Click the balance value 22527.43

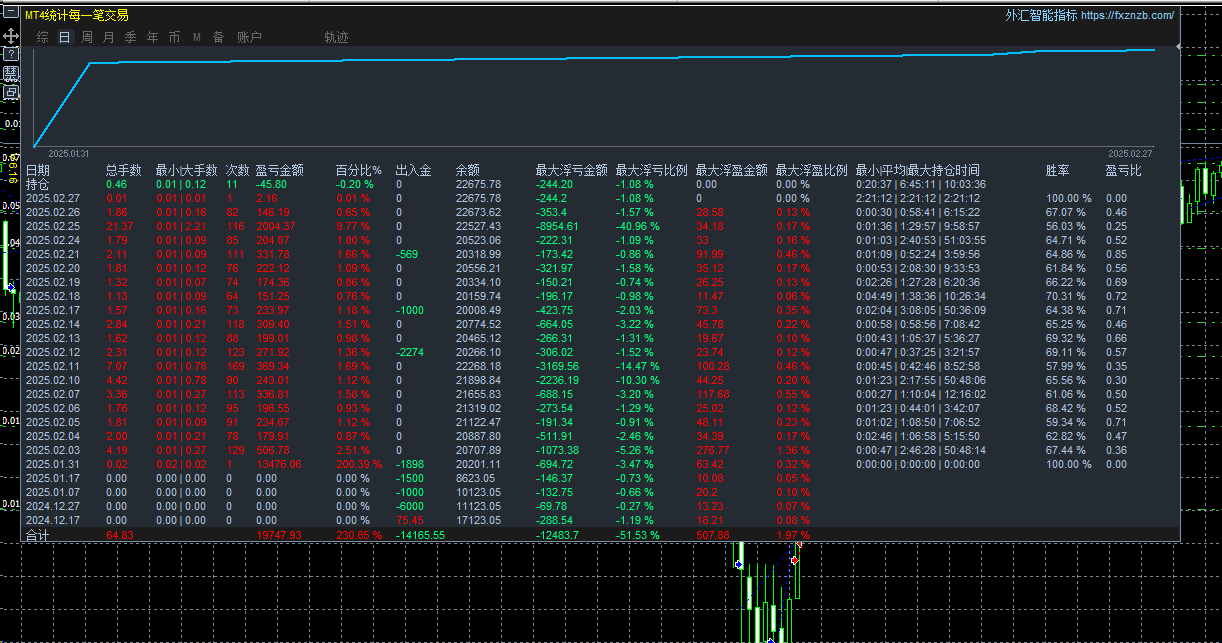point(477,227)
